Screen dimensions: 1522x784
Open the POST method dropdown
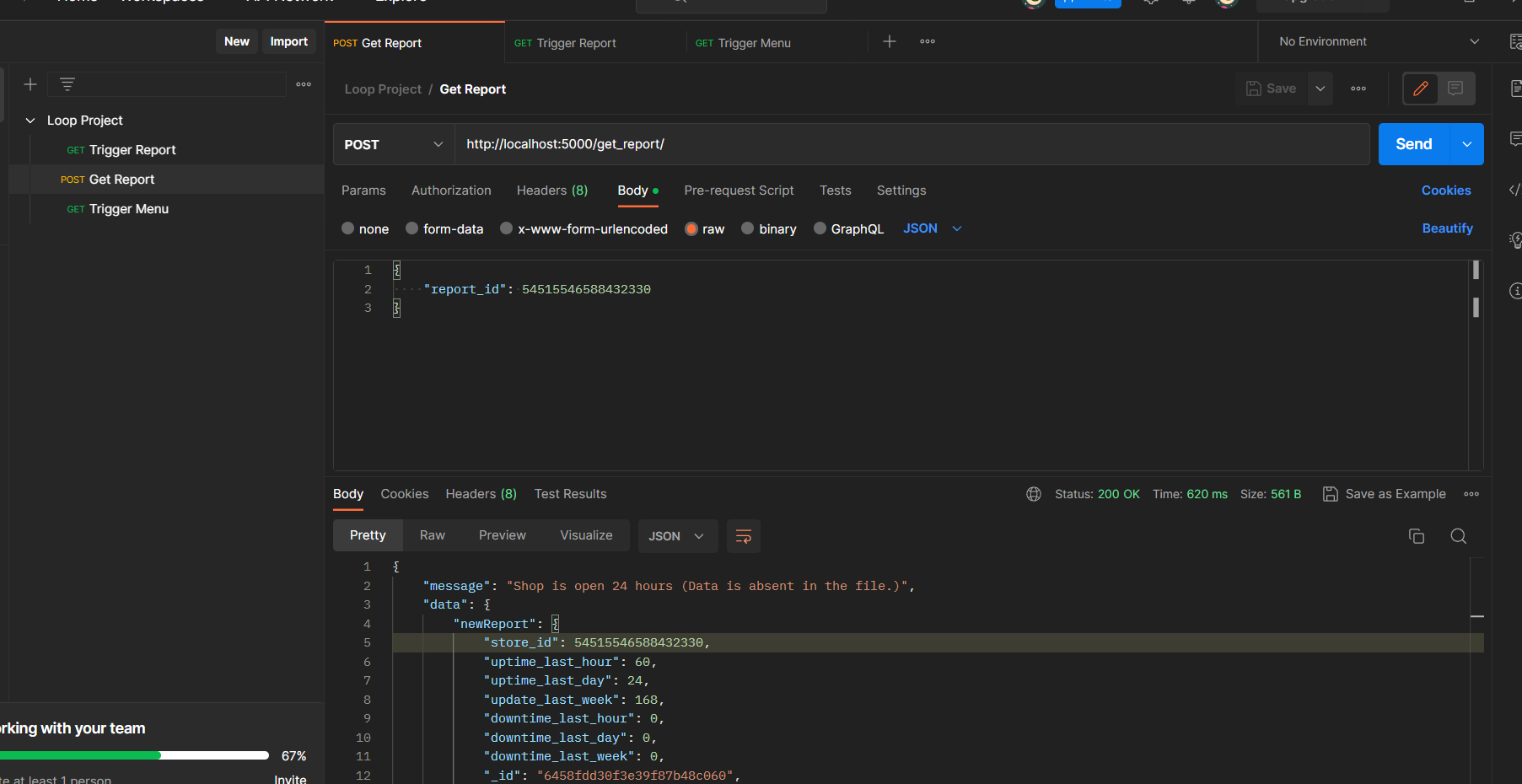(392, 144)
